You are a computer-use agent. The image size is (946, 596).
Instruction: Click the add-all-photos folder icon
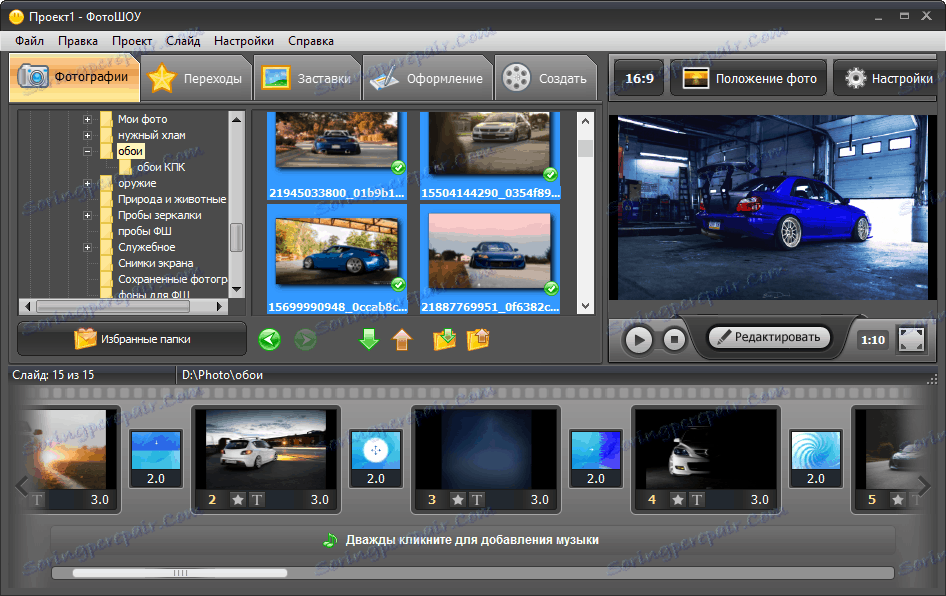(x=444, y=340)
